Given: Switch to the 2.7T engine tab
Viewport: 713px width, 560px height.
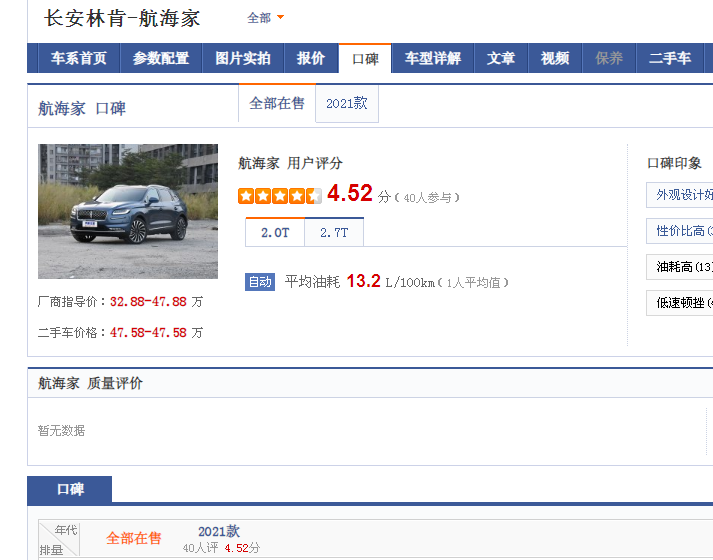Looking at the screenshot, I should pos(334,232).
